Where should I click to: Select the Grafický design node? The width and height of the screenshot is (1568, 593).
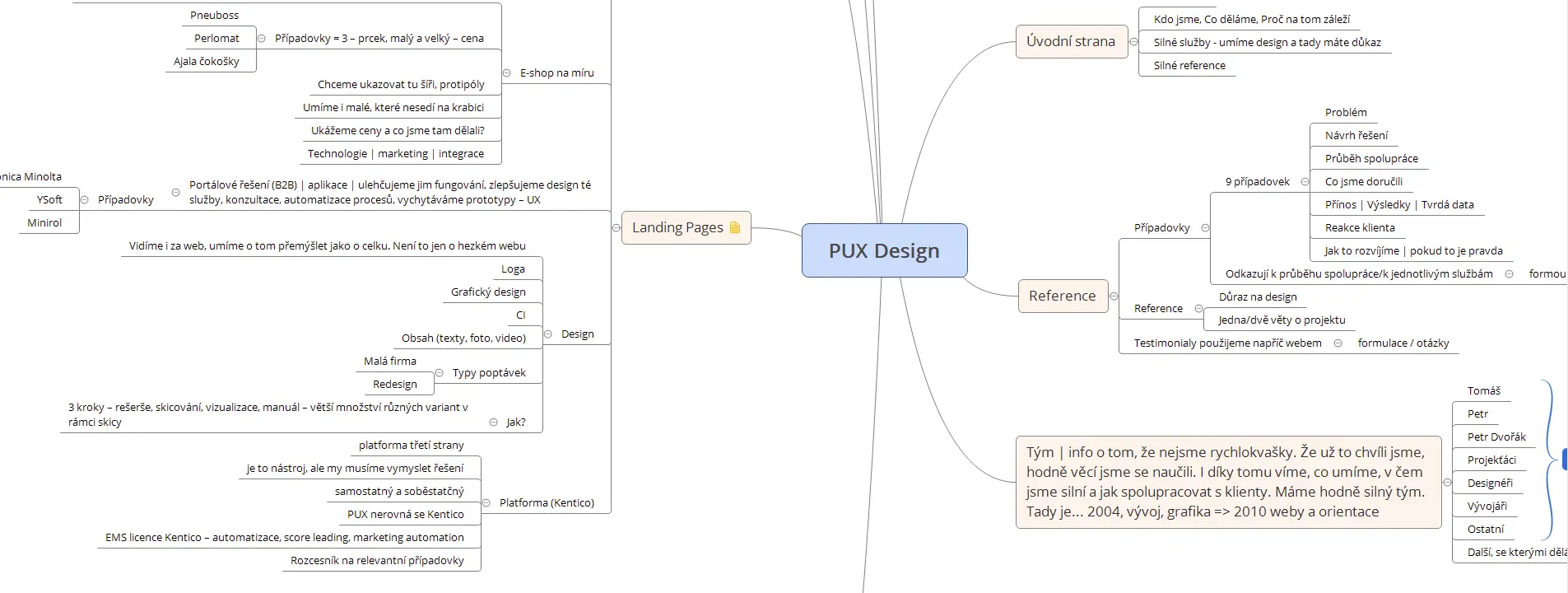click(x=488, y=292)
